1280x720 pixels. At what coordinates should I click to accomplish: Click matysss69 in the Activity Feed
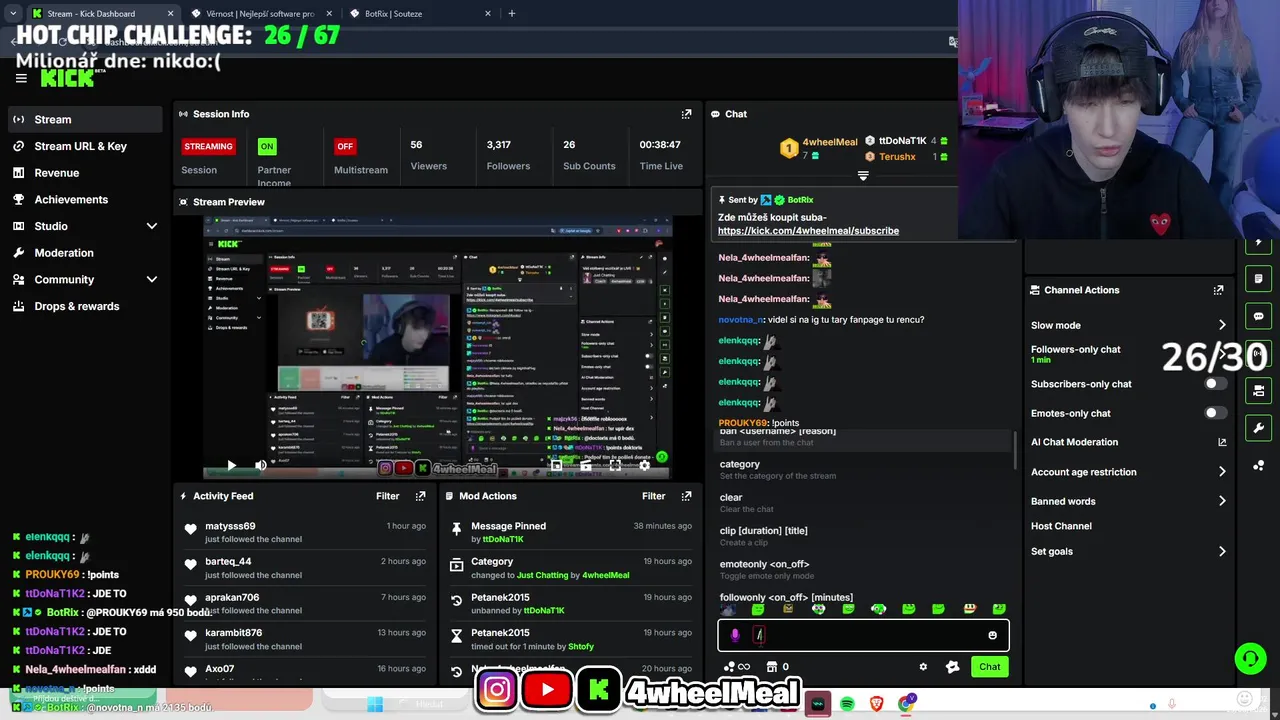[230, 526]
